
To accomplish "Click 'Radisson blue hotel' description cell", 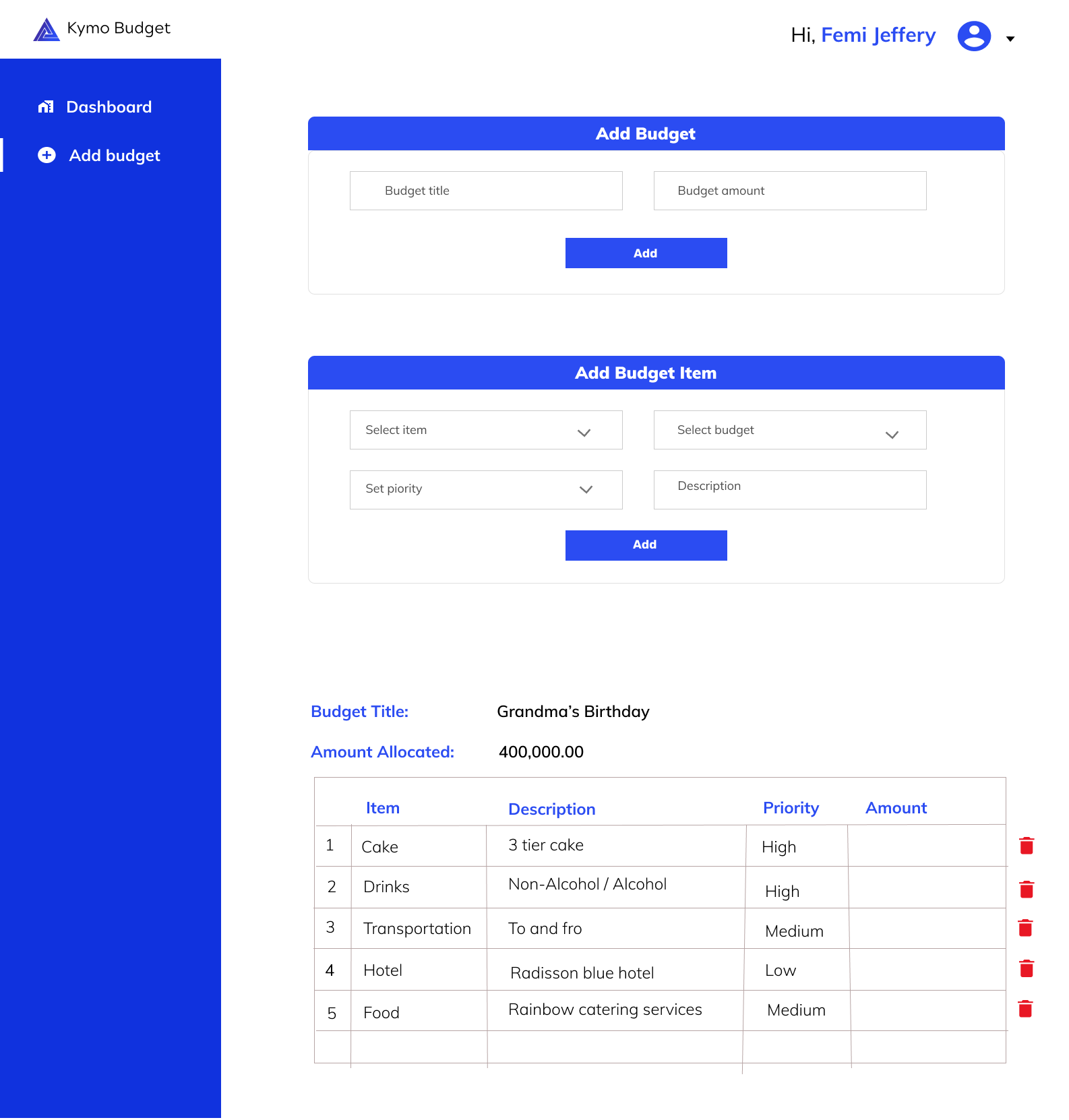I will (x=615, y=970).
